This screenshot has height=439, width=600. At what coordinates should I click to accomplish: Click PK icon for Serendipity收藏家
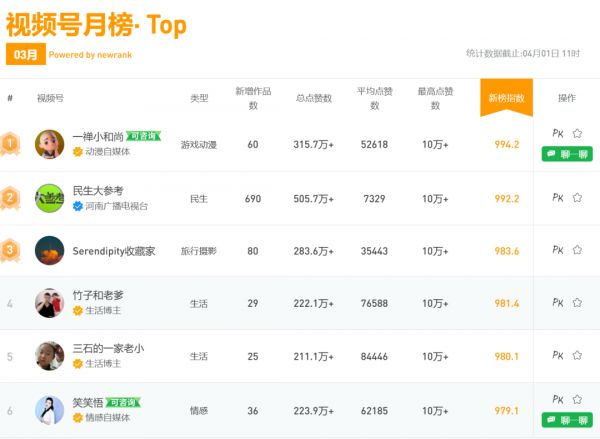point(557,250)
